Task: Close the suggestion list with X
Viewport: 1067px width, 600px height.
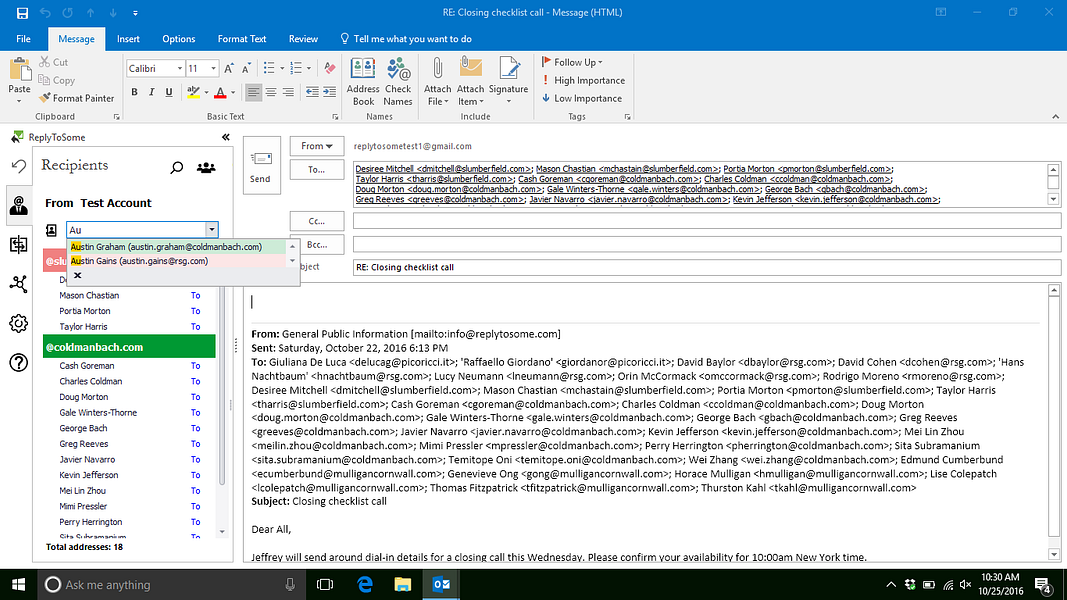Action: (x=78, y=276)
